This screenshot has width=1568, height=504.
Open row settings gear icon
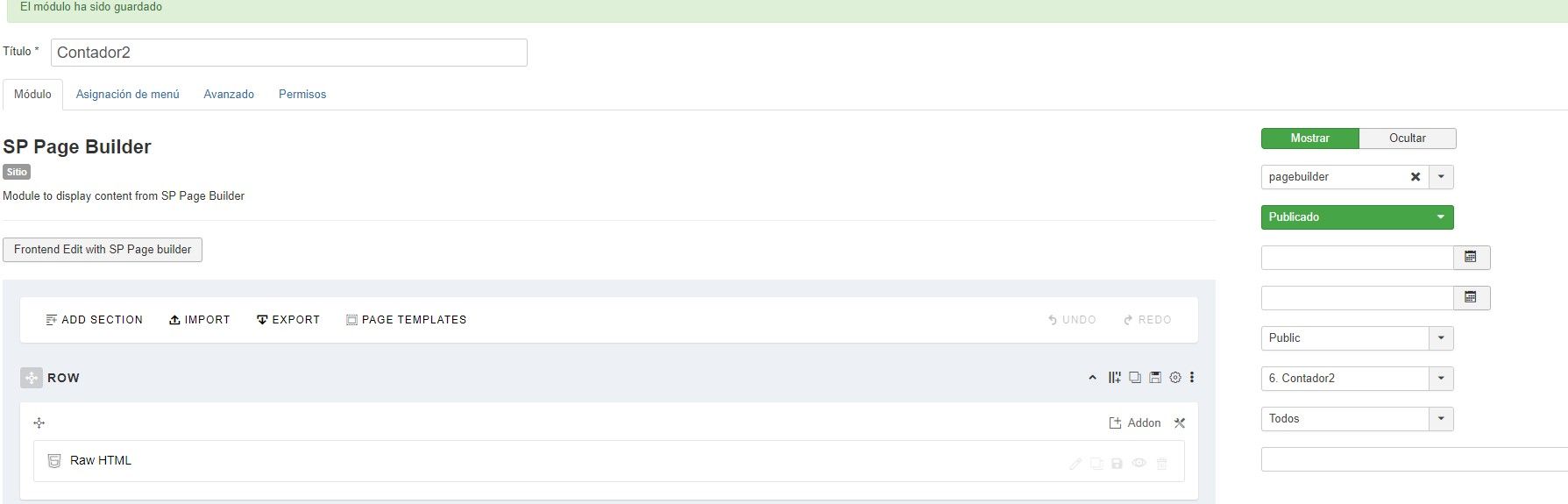(x=1175, y=378)
